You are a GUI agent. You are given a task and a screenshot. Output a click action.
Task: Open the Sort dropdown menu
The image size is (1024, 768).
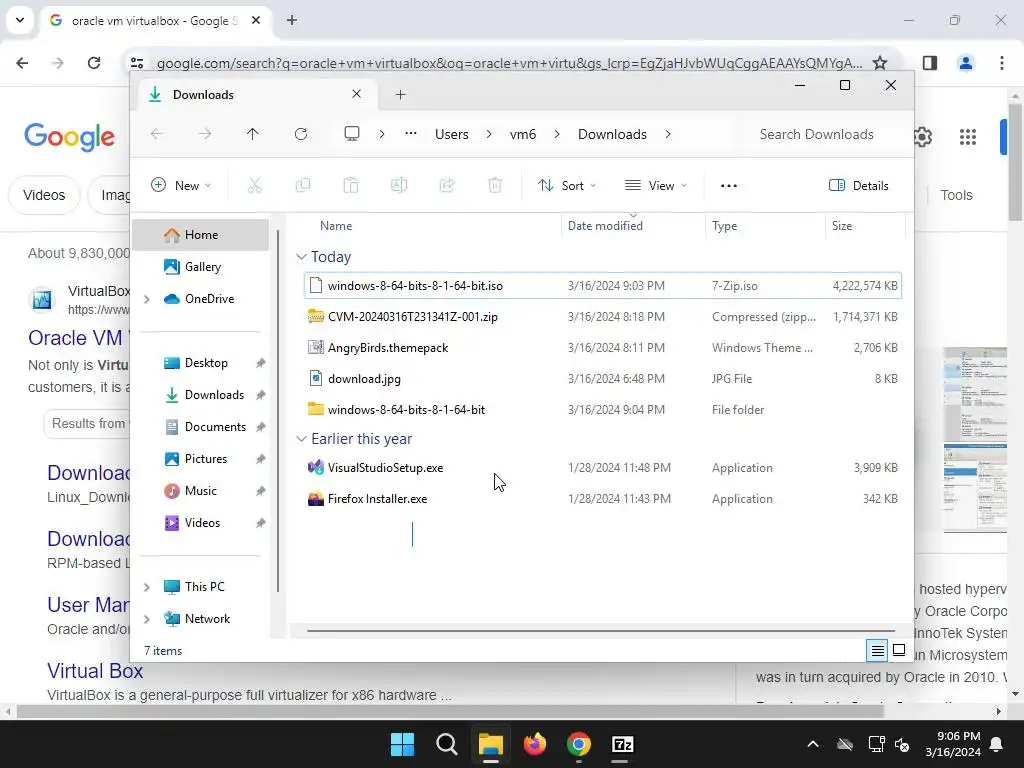[x=567, y=185]
